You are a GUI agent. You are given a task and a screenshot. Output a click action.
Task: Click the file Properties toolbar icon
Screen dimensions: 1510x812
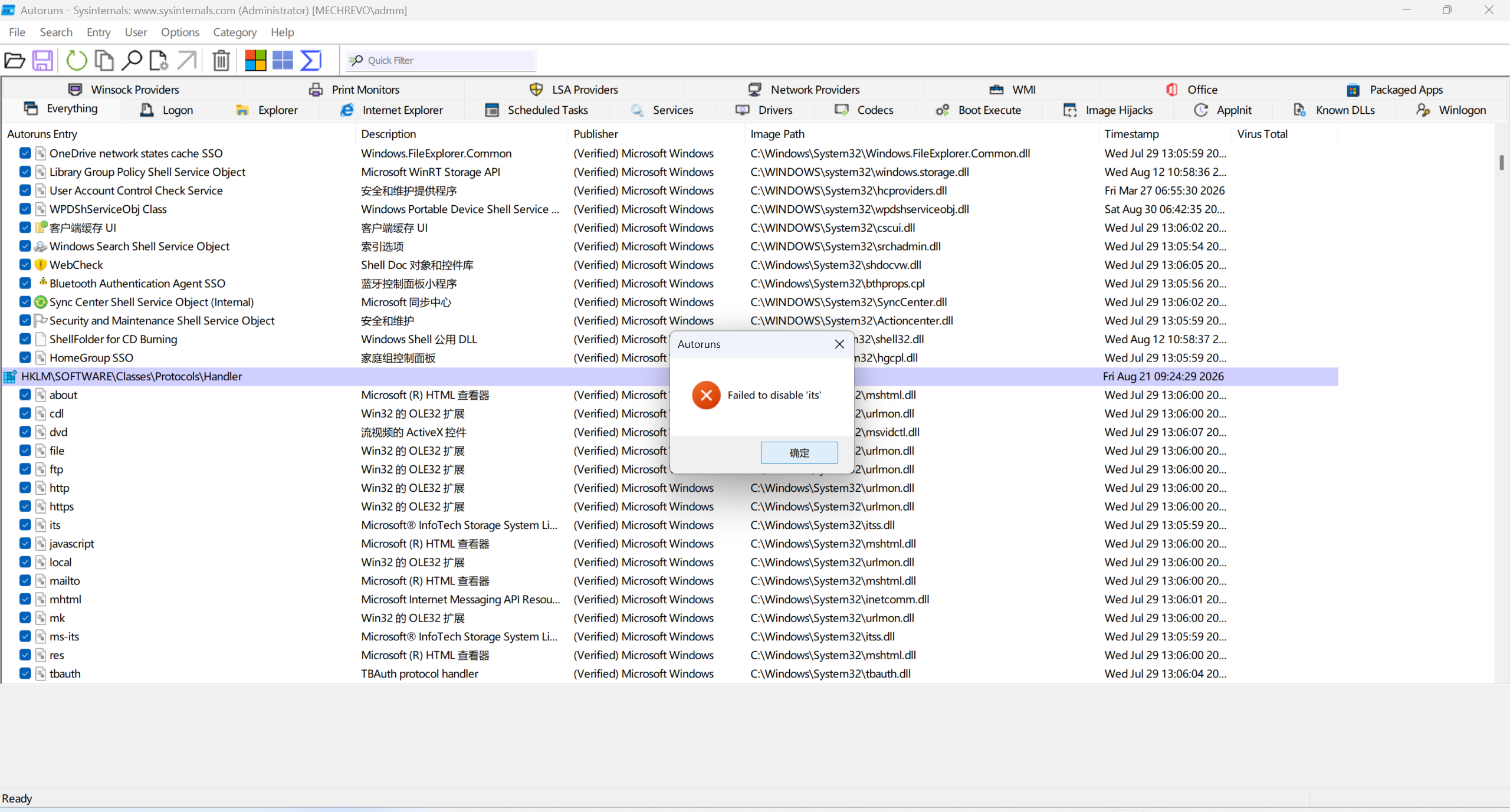158,60
